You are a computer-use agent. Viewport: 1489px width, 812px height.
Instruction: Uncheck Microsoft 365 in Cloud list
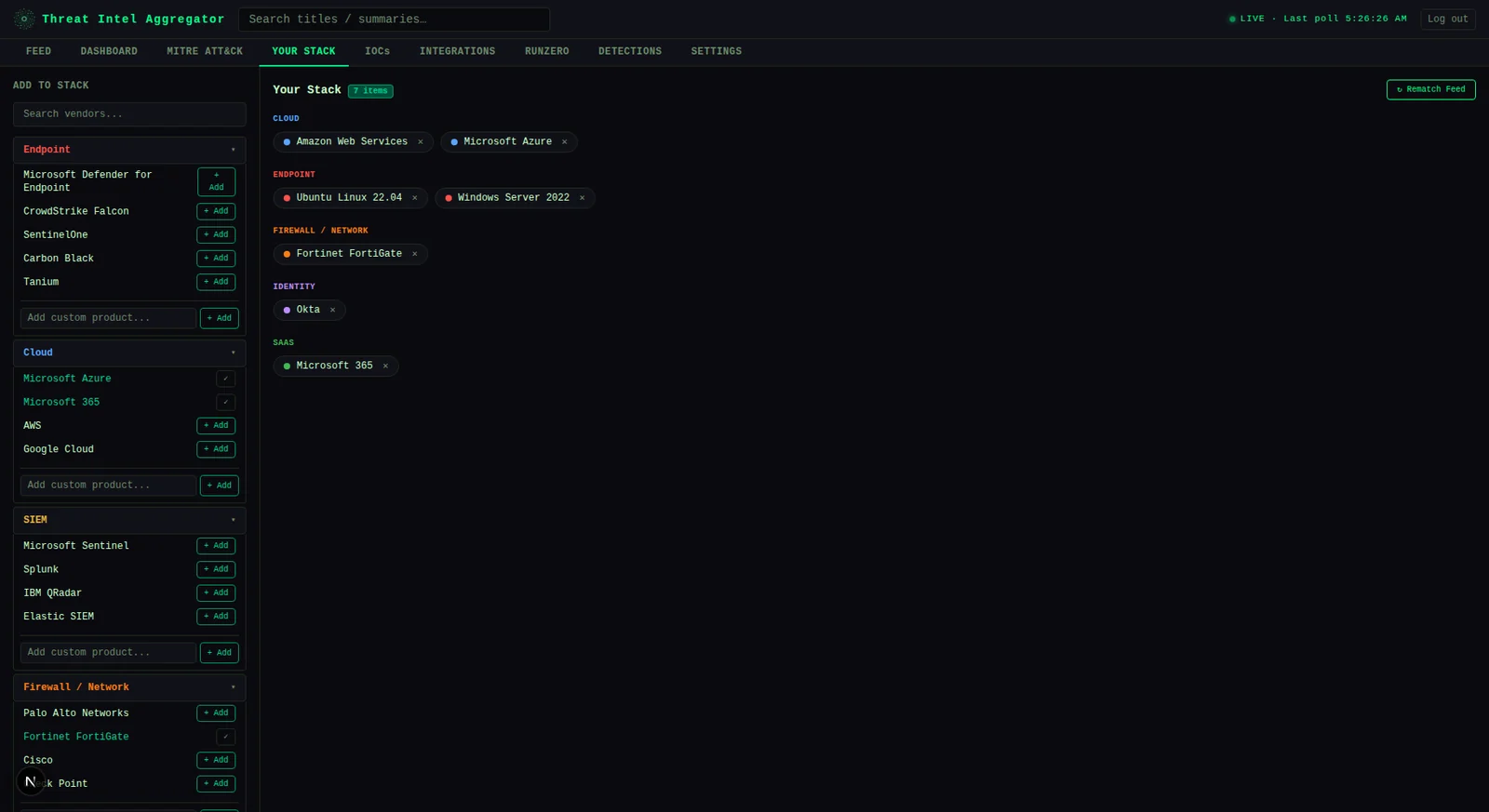225,402
